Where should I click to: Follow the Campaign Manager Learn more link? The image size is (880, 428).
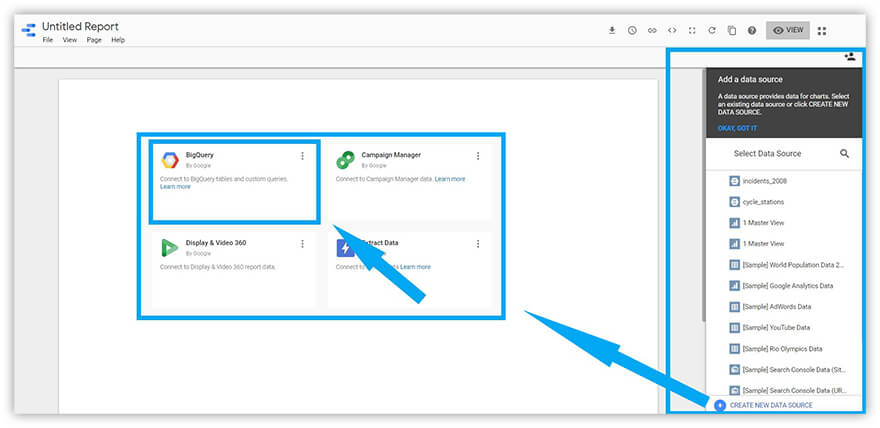pos(450,179)
